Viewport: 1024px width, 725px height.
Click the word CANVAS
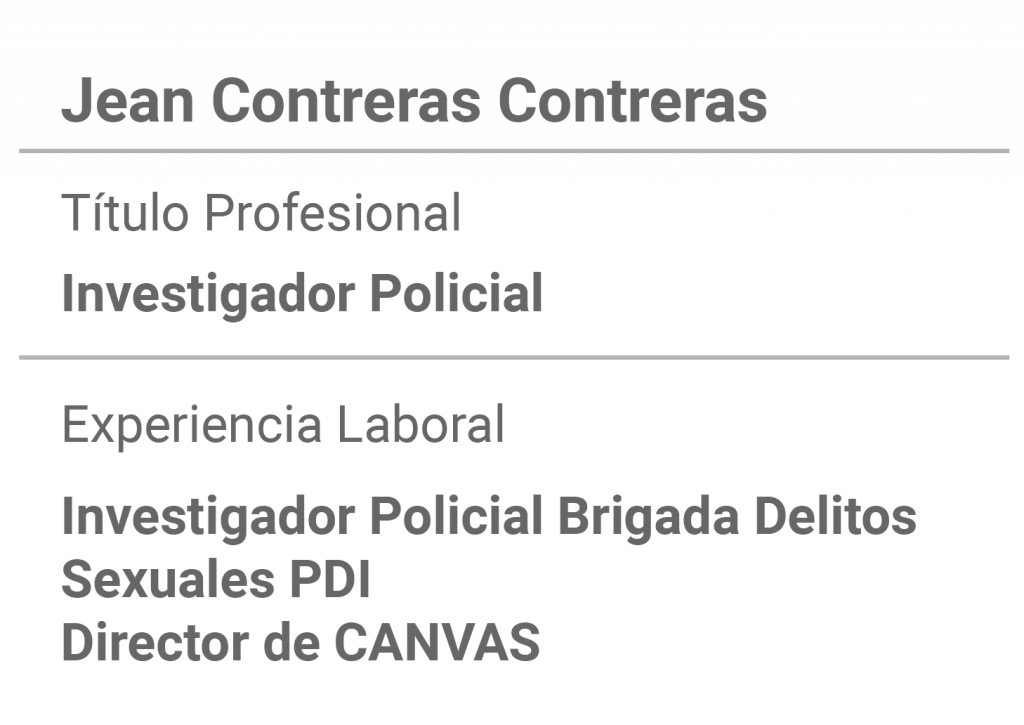tap(437, 643)
